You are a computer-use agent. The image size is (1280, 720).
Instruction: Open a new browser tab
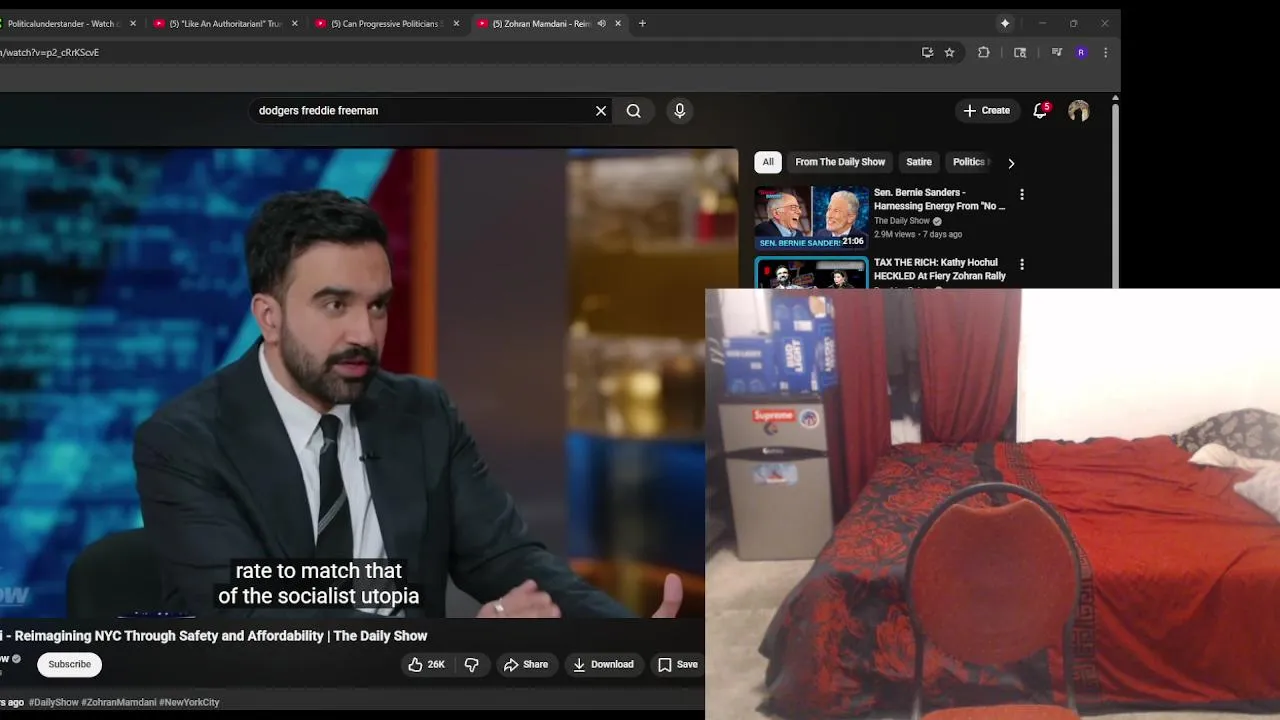[642, 23]
